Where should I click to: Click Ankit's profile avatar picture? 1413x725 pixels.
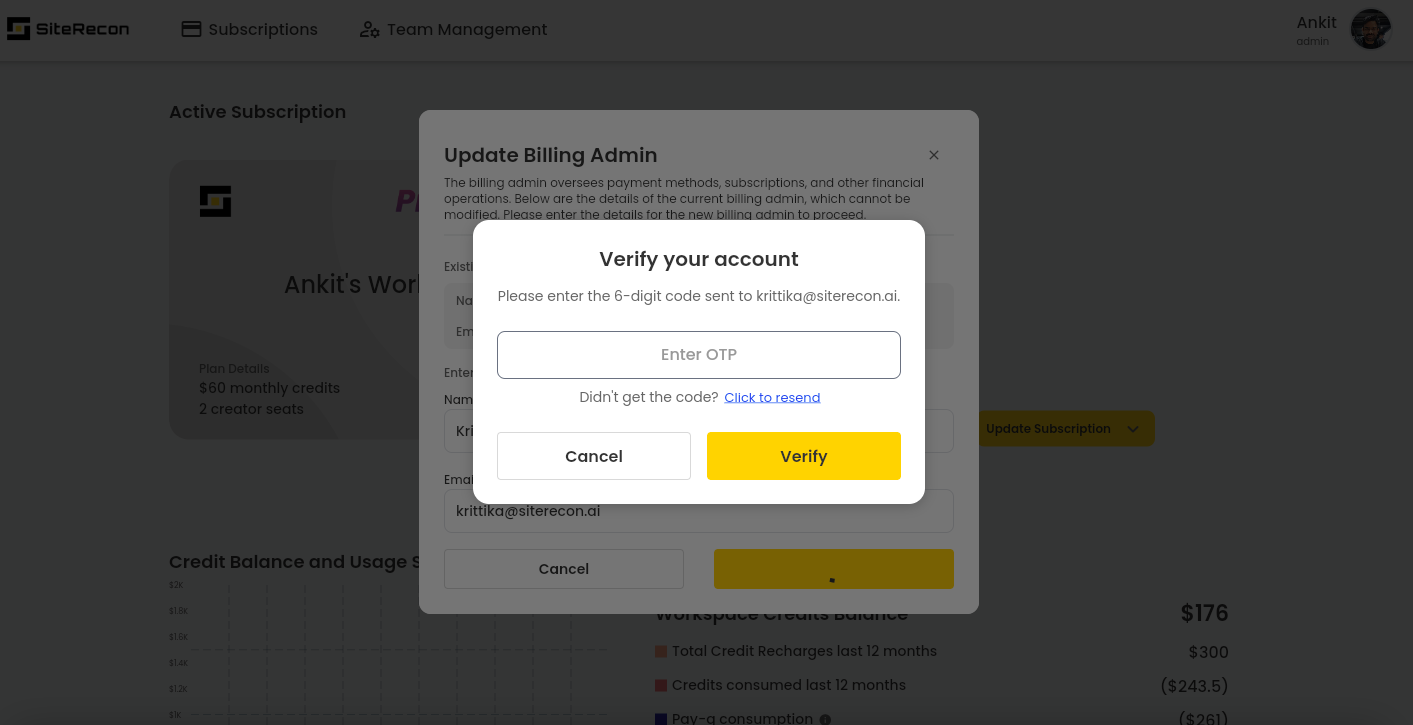pos(1370,29)
